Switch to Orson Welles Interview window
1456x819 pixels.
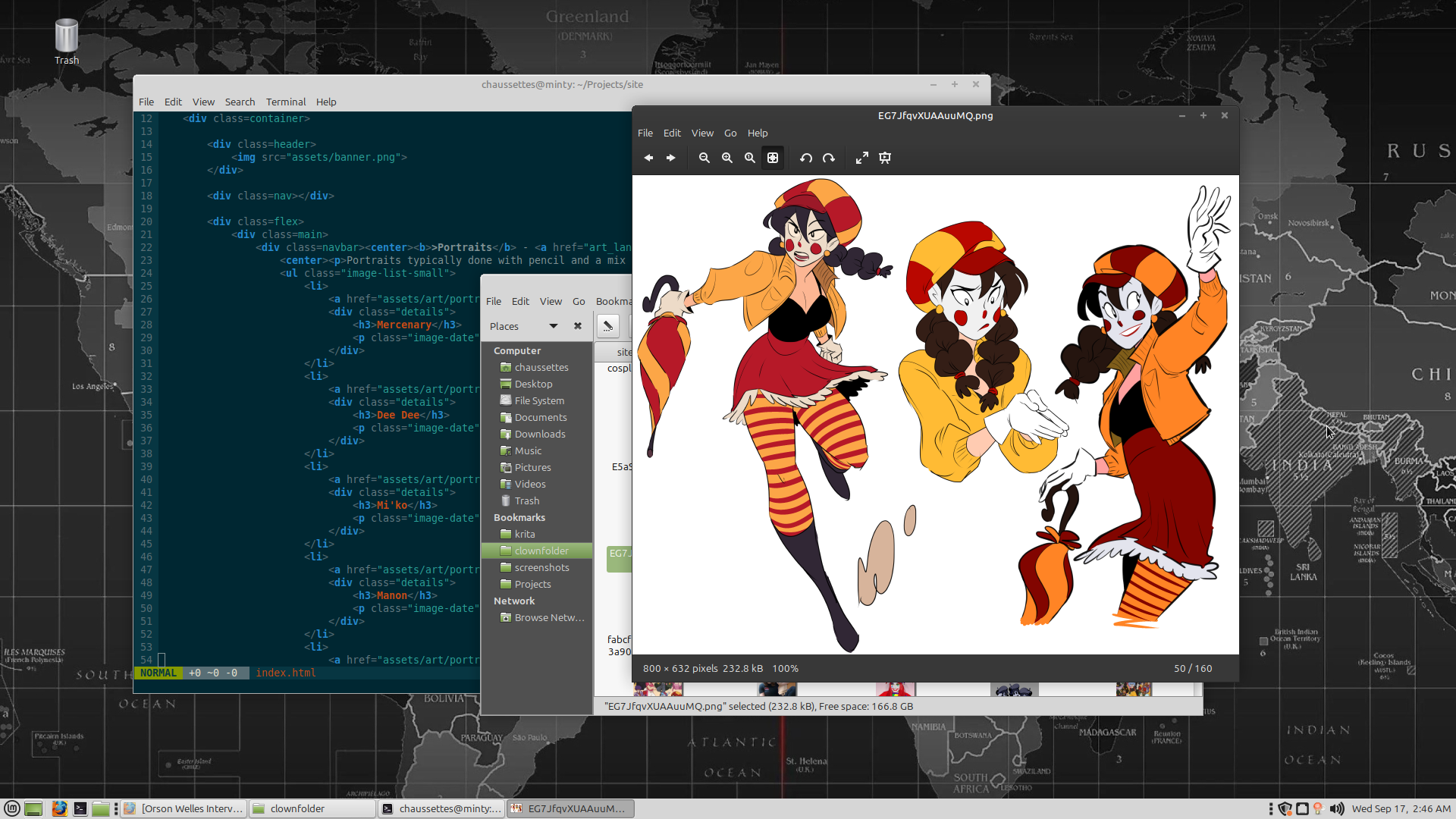pos(184,808)
